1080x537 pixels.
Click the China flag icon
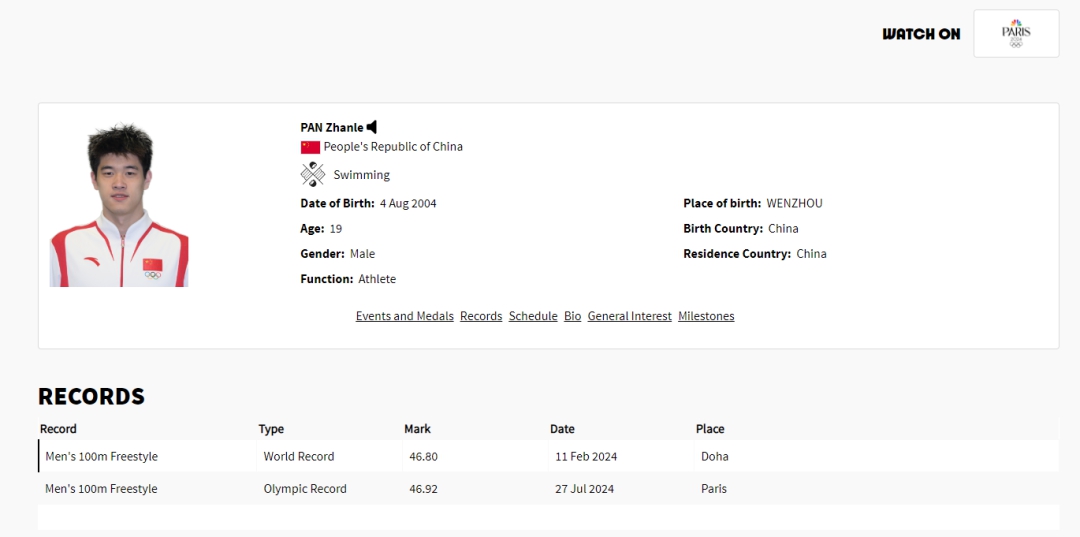tap(310, 147)
